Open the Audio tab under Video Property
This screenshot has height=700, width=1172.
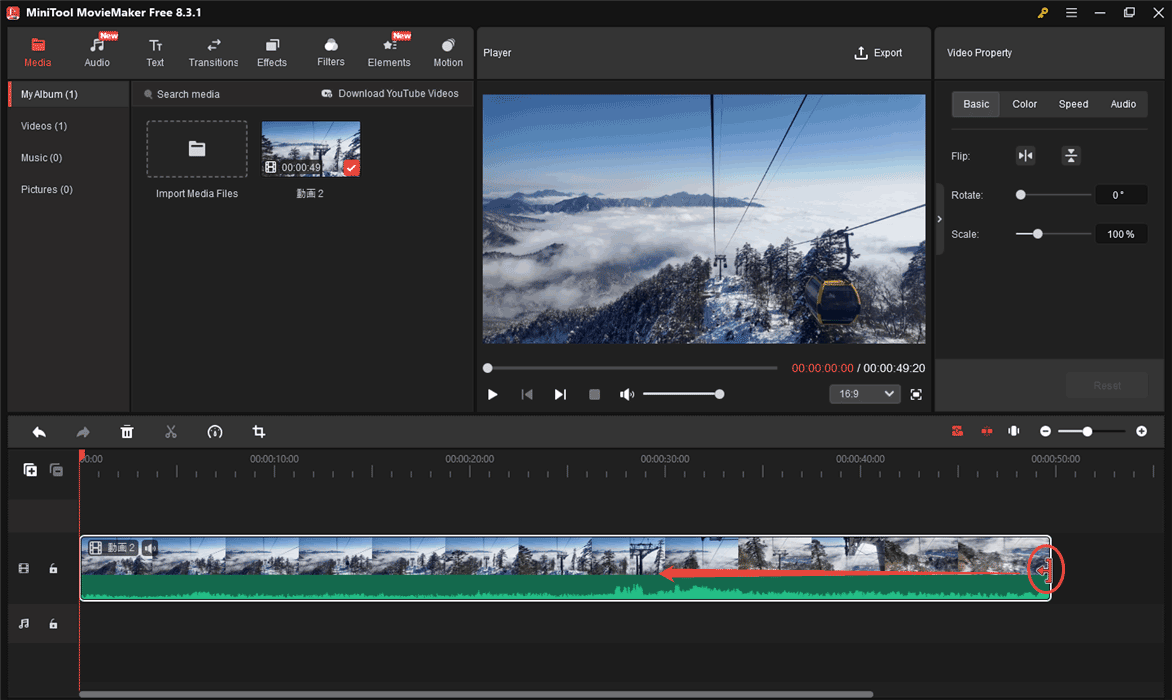1123,103
